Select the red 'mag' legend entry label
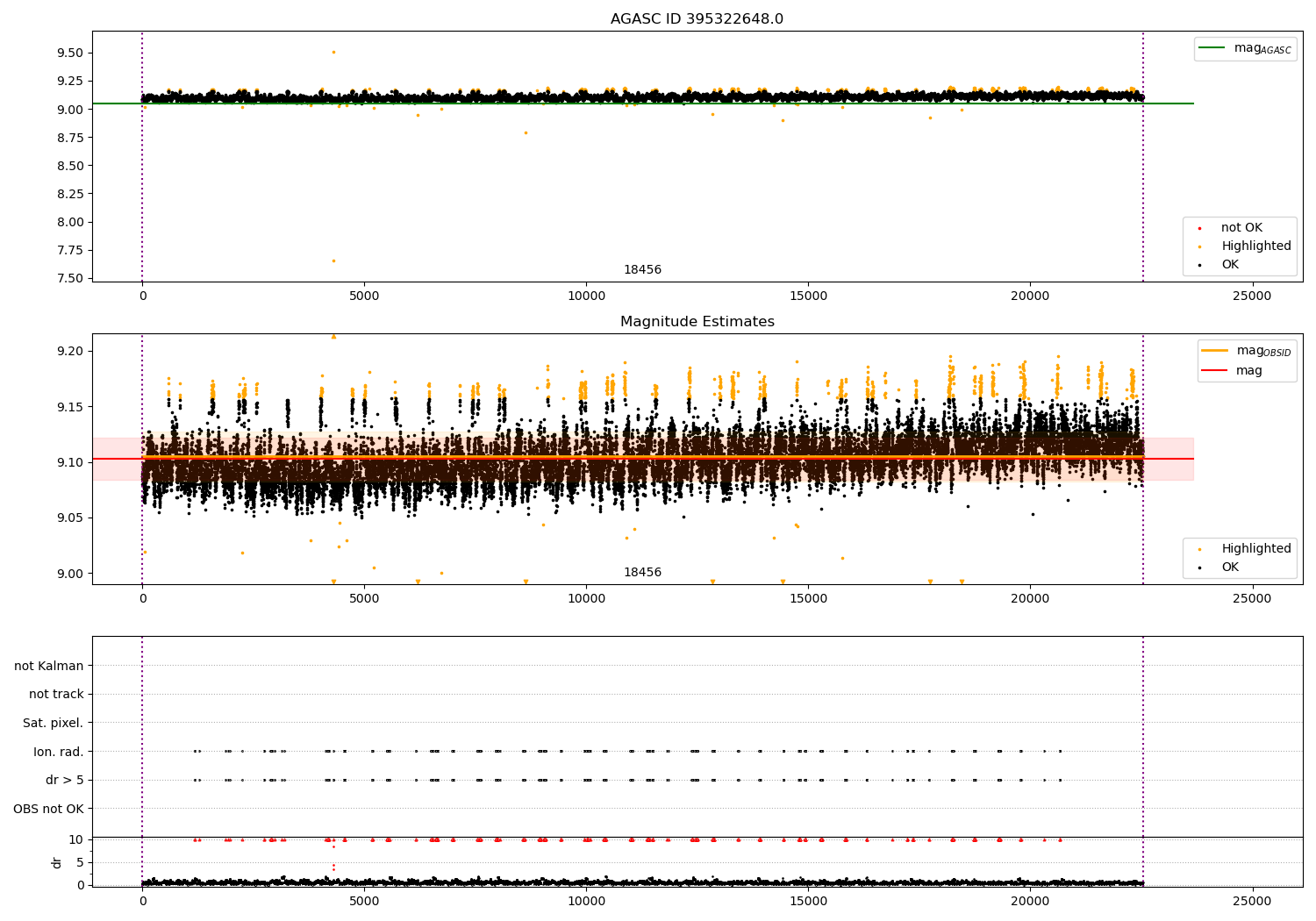Screen dimensions: 1316x921 (x=1249, y=371)
